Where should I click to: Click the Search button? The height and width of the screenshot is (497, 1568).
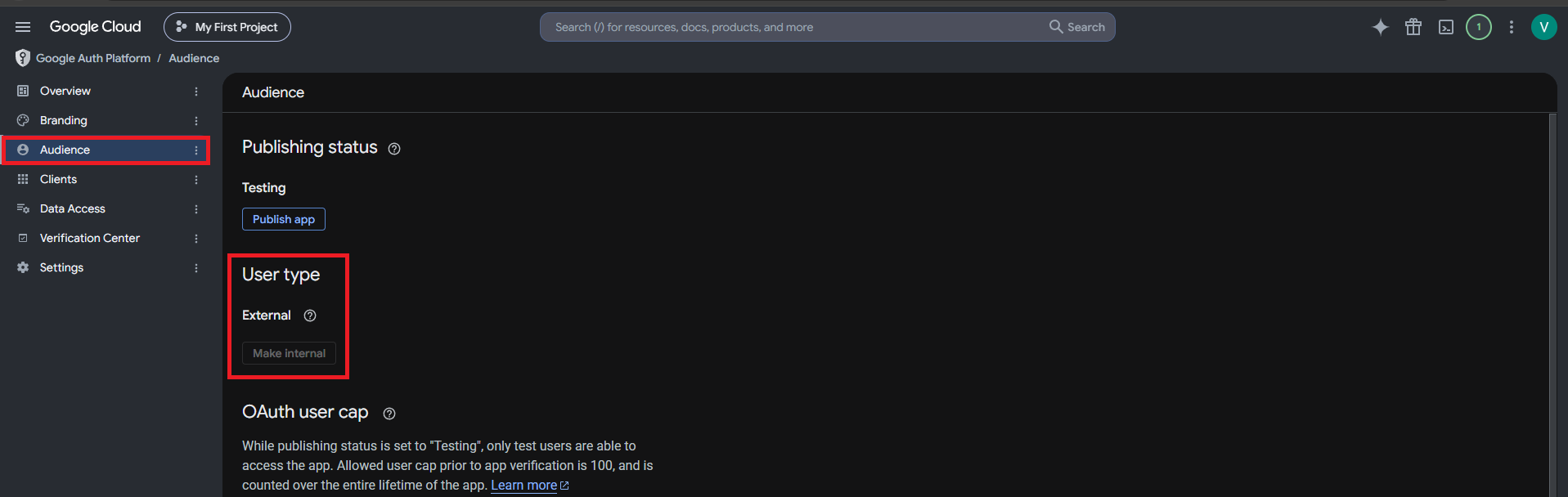point(1077,27)
